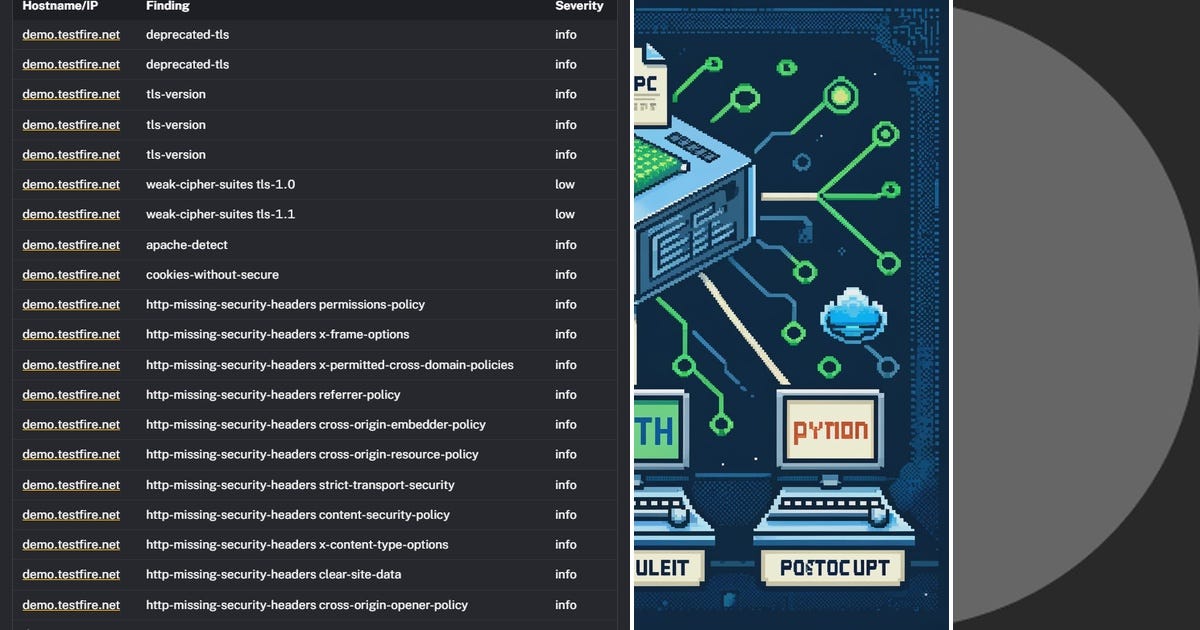Open hostname link beside cross-origin-opener-policy finding
This screenshot has height=630, width=1200.
pos(71,604)
